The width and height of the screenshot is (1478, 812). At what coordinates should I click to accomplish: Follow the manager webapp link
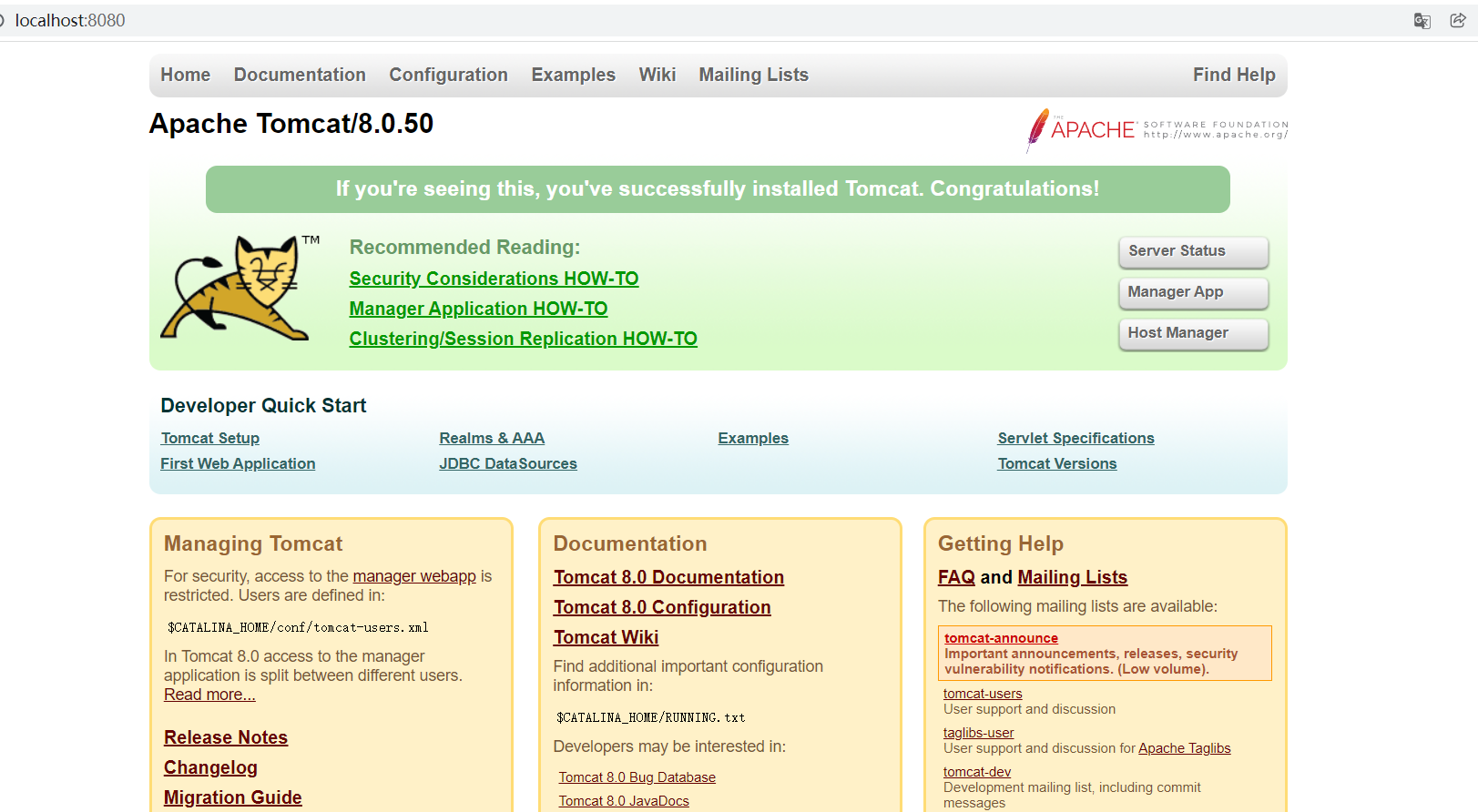(x=414, y=576)
